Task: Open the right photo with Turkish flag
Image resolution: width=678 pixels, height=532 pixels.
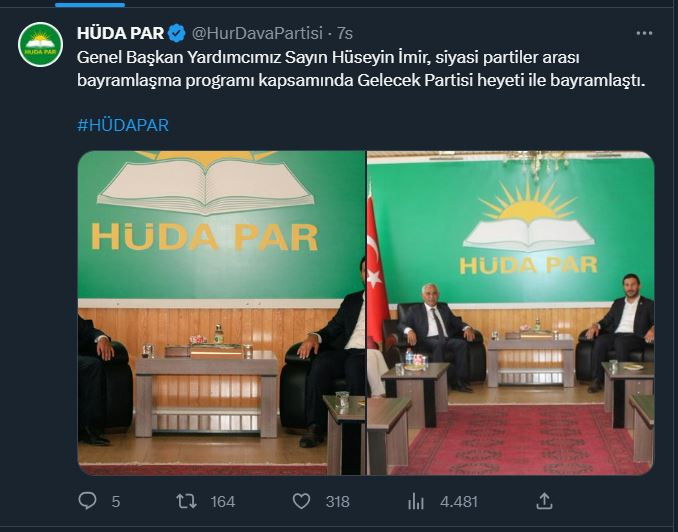Action: pos(511,313)
